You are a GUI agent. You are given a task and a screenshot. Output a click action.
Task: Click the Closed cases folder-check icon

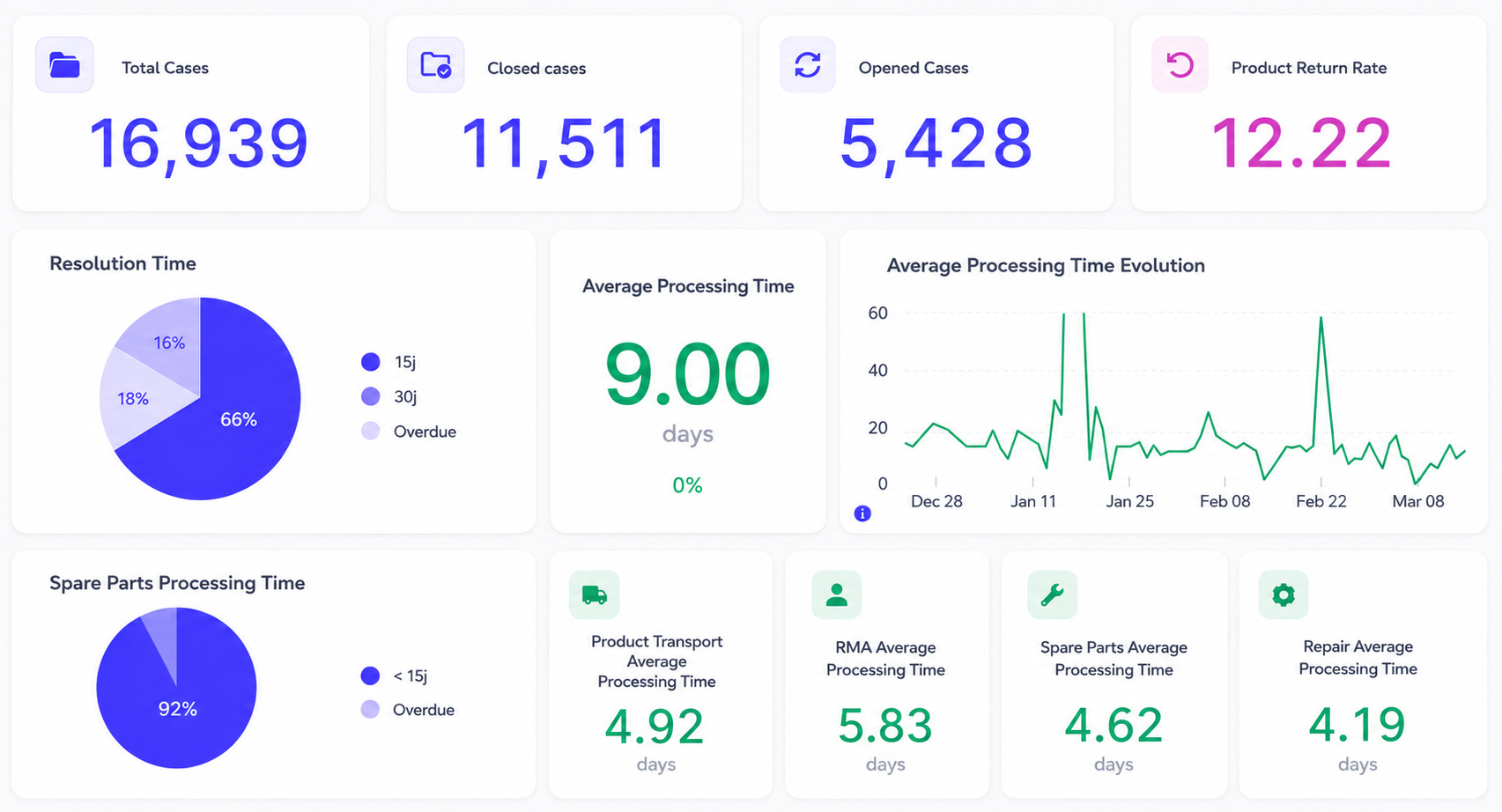pos(436,65)
